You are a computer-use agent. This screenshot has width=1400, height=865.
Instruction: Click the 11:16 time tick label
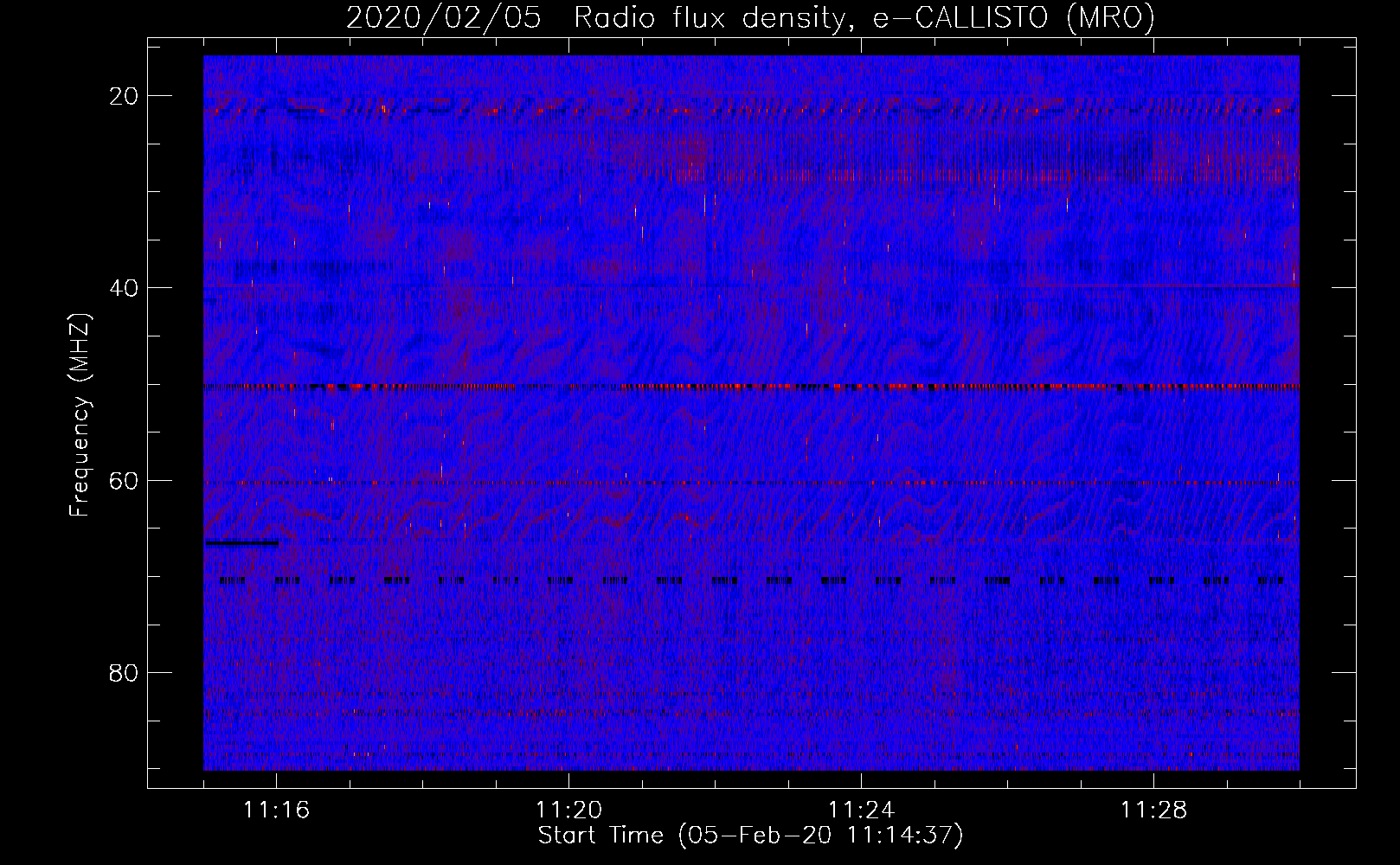[x=276, y=811]
